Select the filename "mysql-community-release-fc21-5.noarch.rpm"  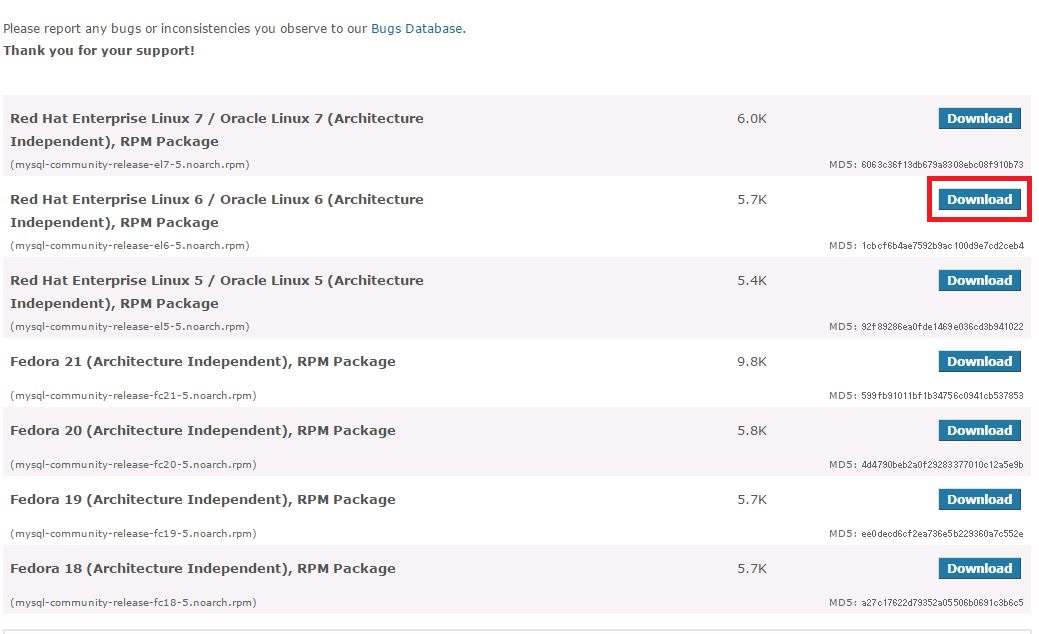tap(133, 396)
